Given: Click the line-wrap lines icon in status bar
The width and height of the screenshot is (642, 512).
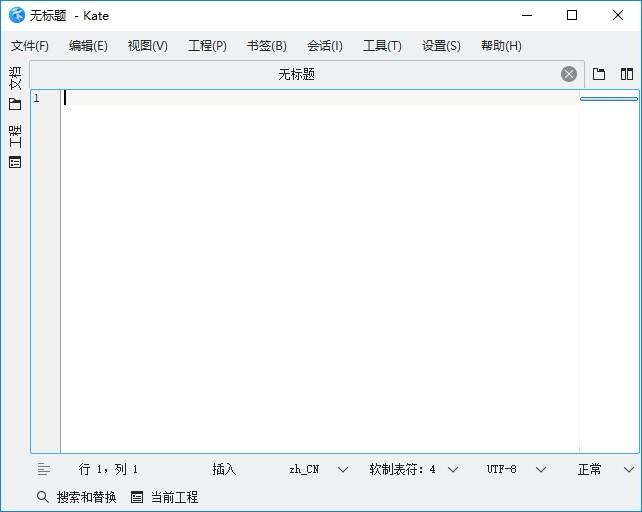Looking at the screenshot, I should click(44, 469).
